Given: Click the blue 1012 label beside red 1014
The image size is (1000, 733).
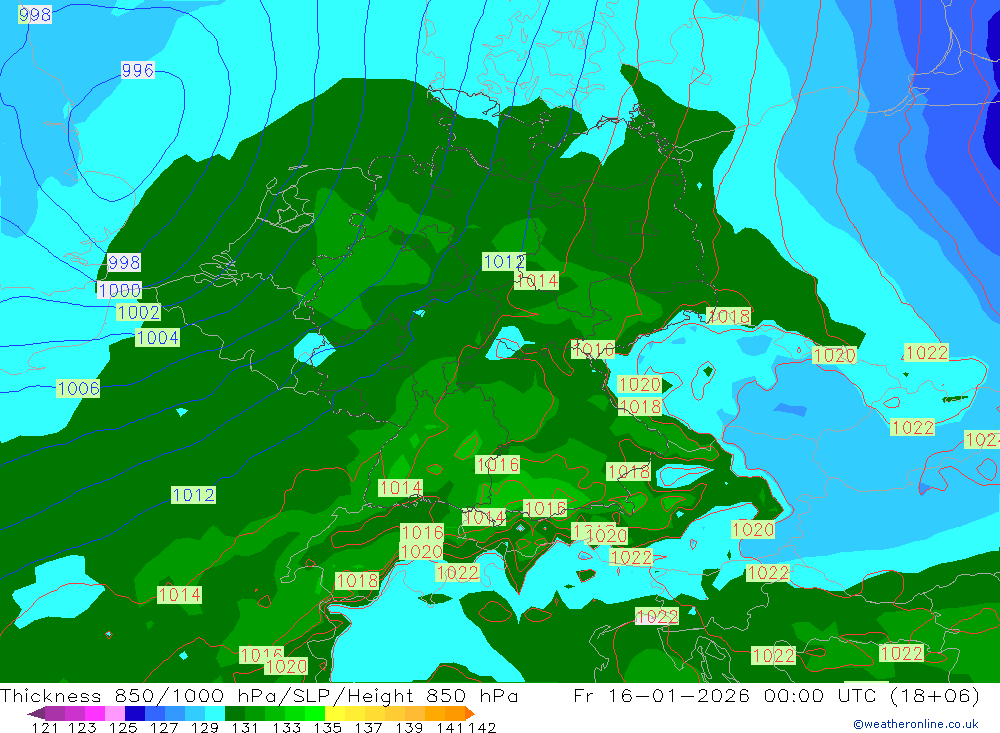Looking at the screenshot, I should pos(504,262).
